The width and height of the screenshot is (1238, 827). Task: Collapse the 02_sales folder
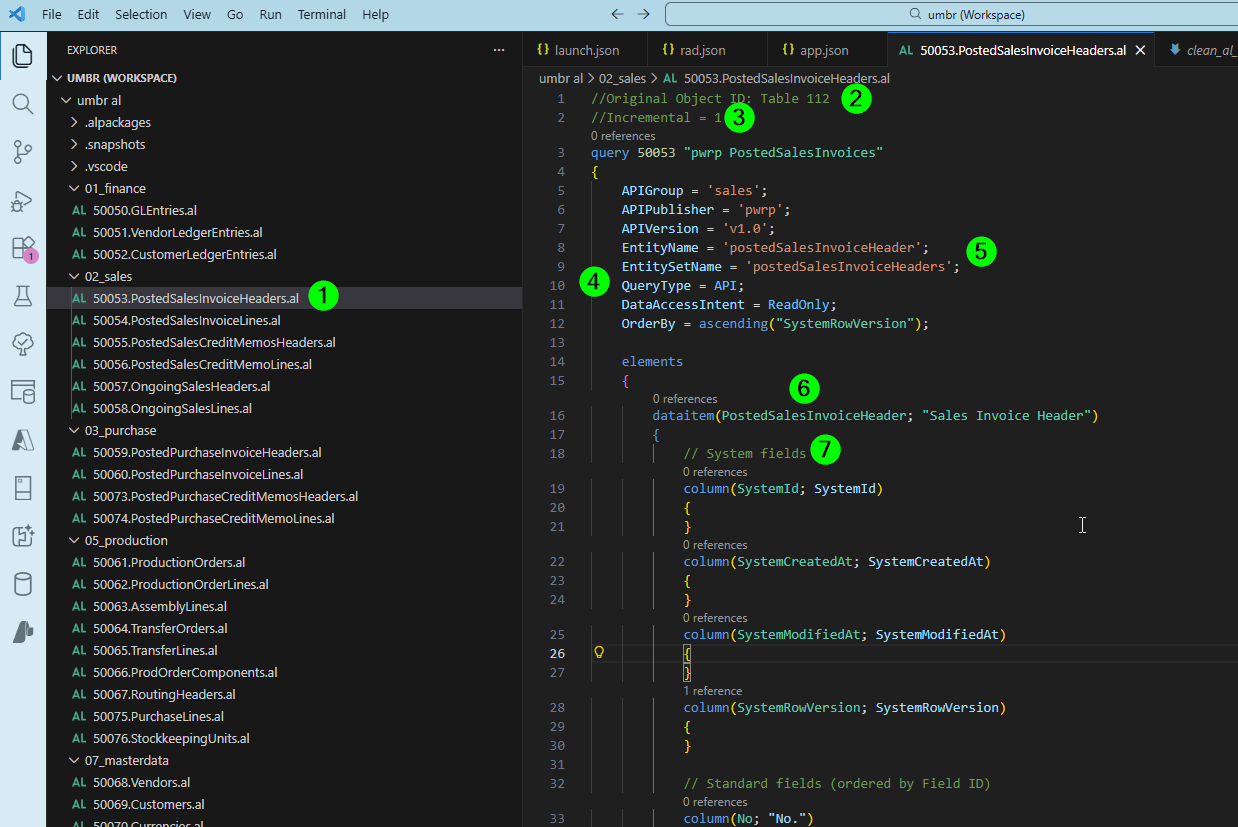point(284,276)
